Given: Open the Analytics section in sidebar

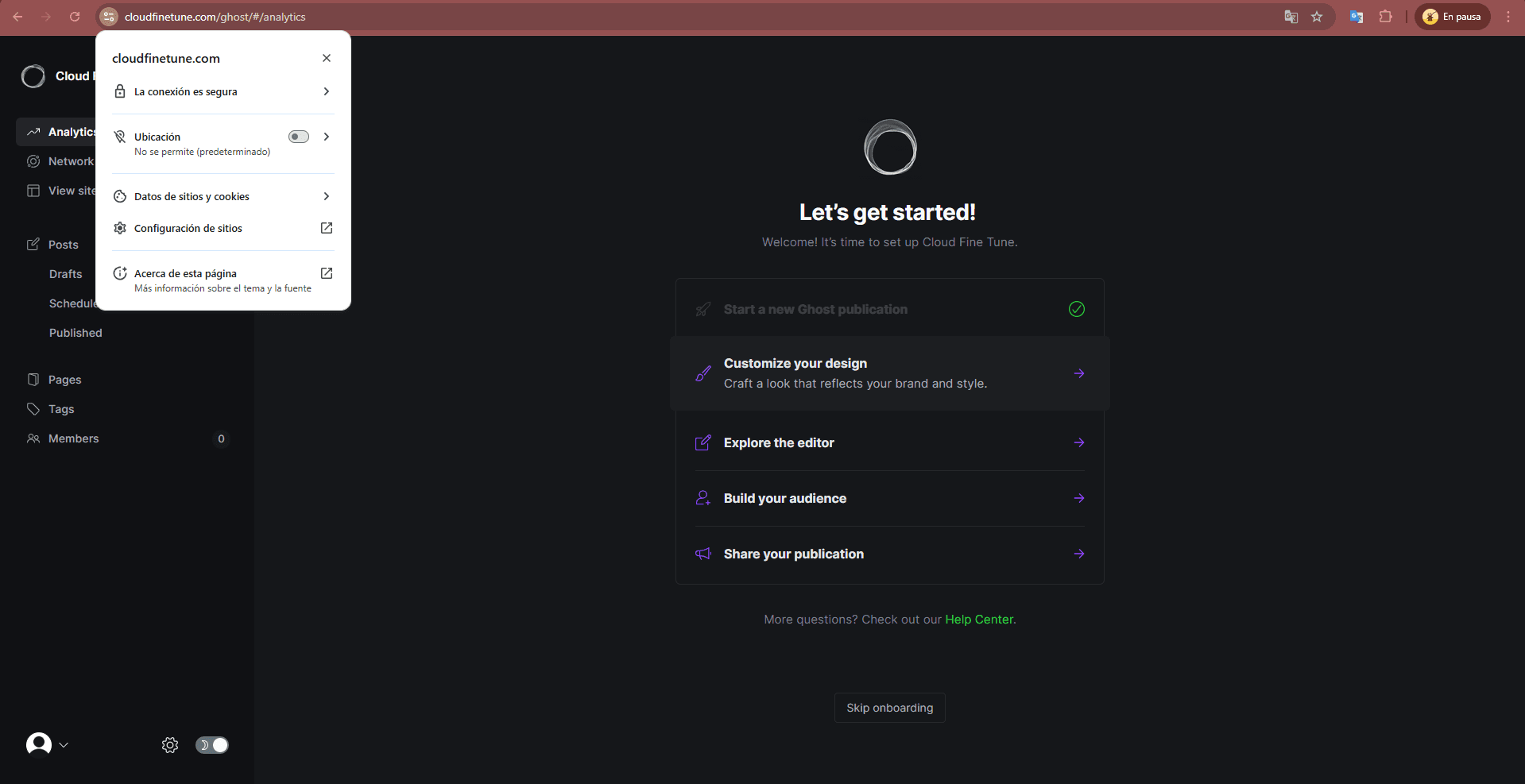Looking at the screenshot, I should (56, 132).
